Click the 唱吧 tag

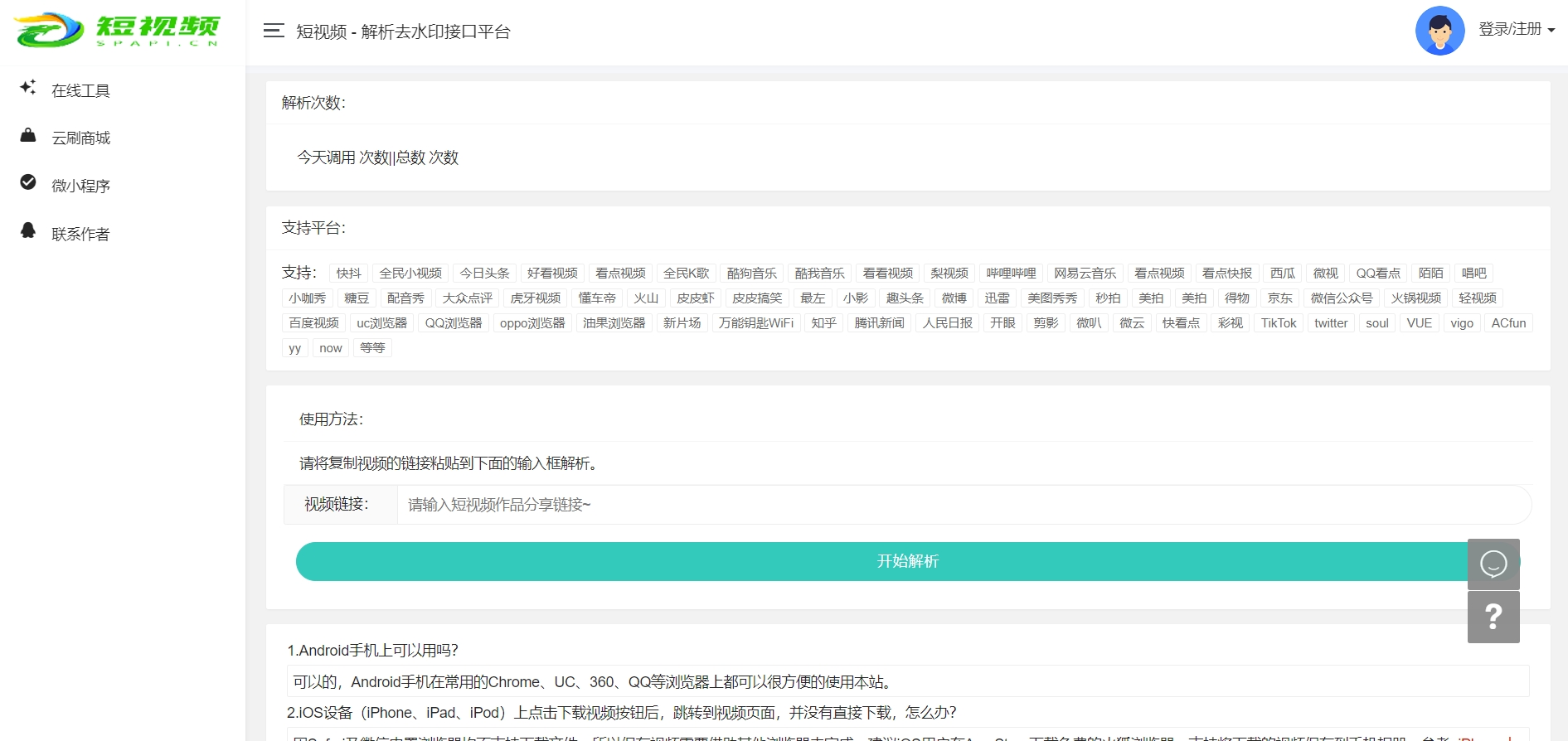tap(1474, 274)
